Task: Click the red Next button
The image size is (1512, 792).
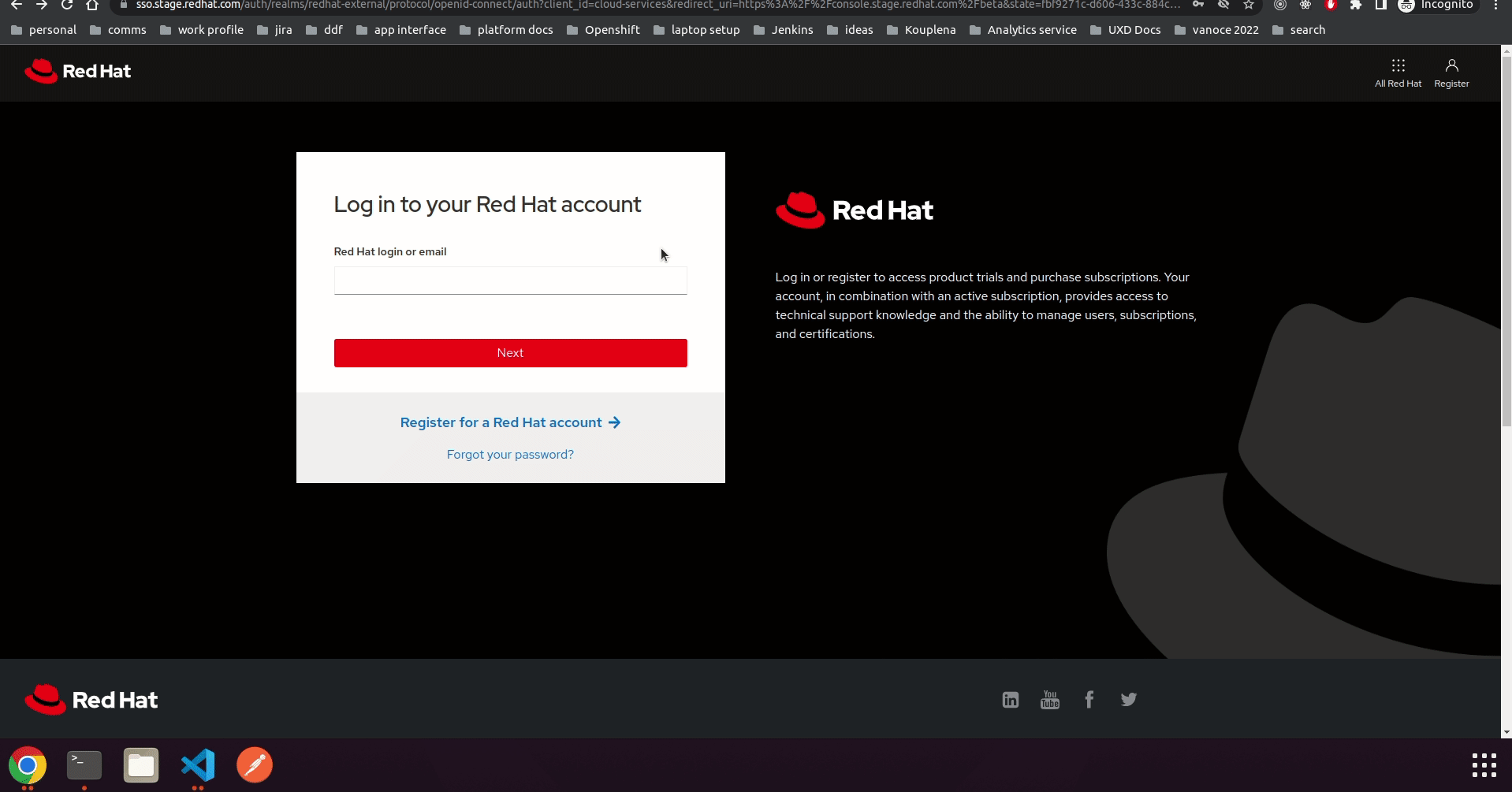Action: pyautogui.click(x=510, y=353)
